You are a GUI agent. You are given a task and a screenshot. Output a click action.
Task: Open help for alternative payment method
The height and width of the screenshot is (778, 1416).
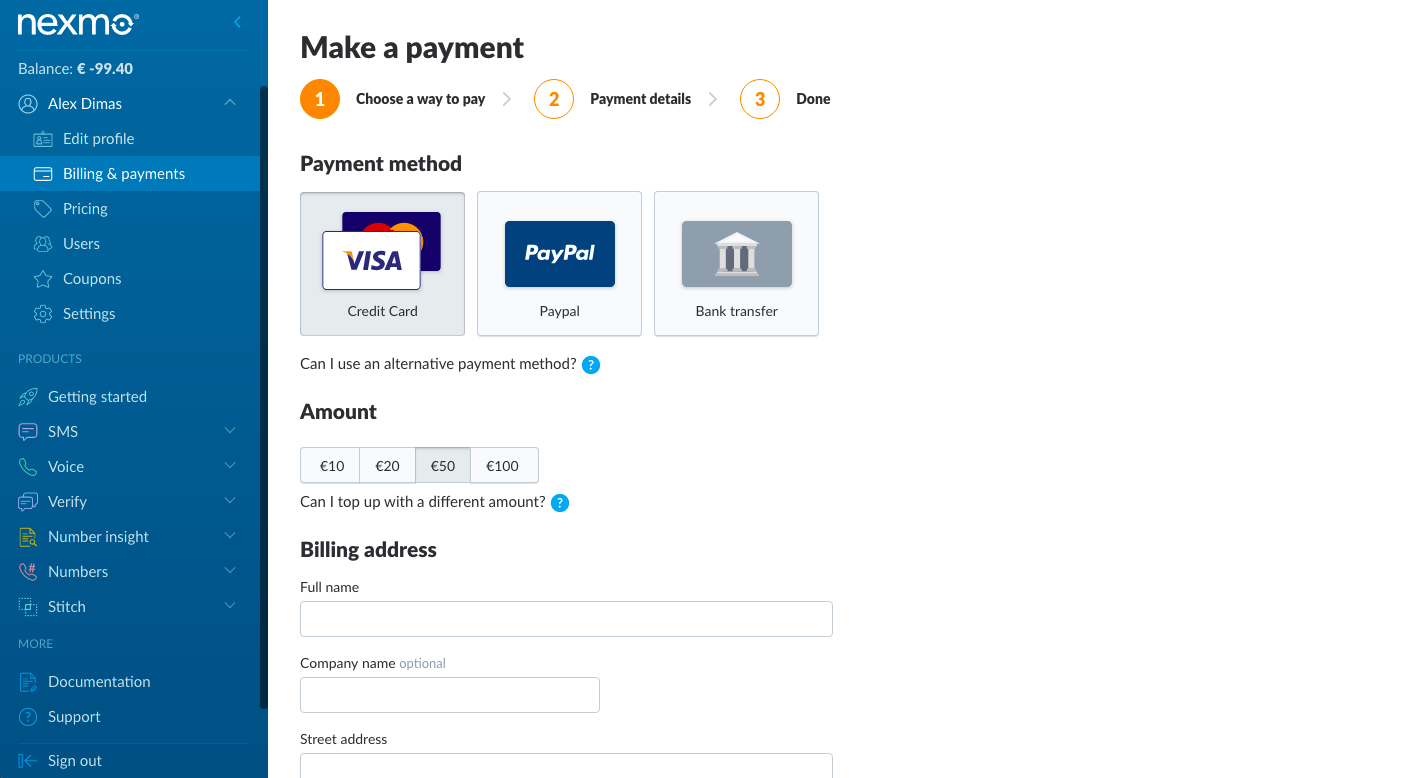(591, 365)
